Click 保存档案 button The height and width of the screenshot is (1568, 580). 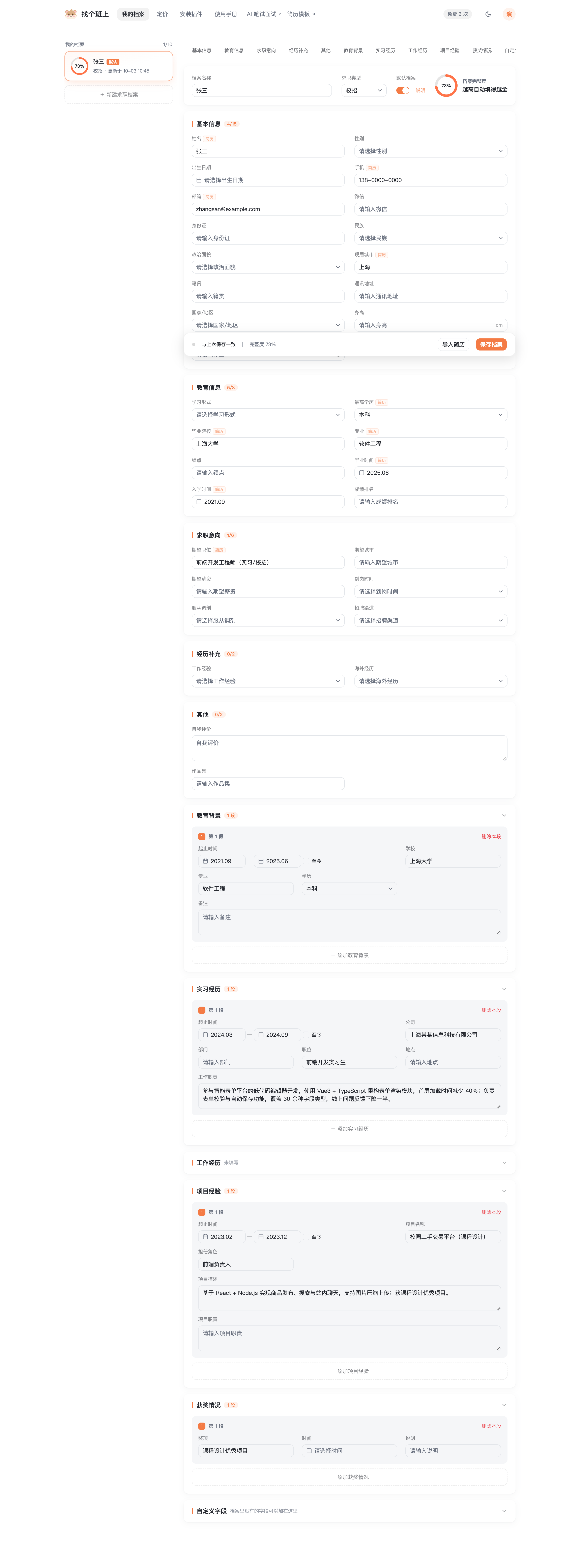491,344
